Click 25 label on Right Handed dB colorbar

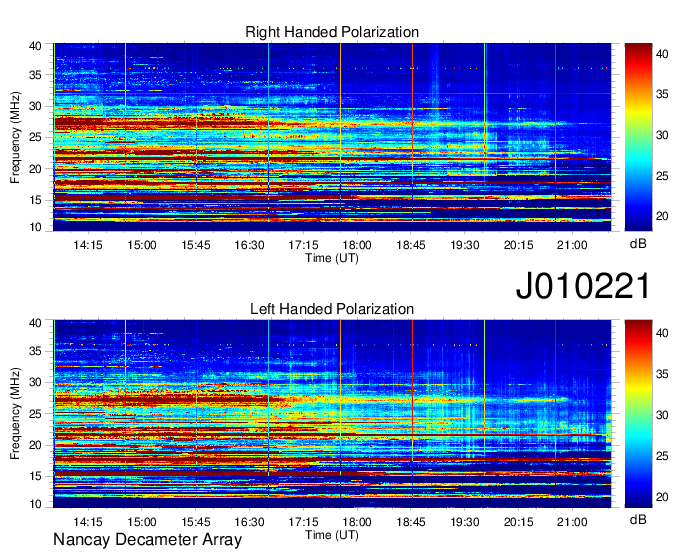662,176
